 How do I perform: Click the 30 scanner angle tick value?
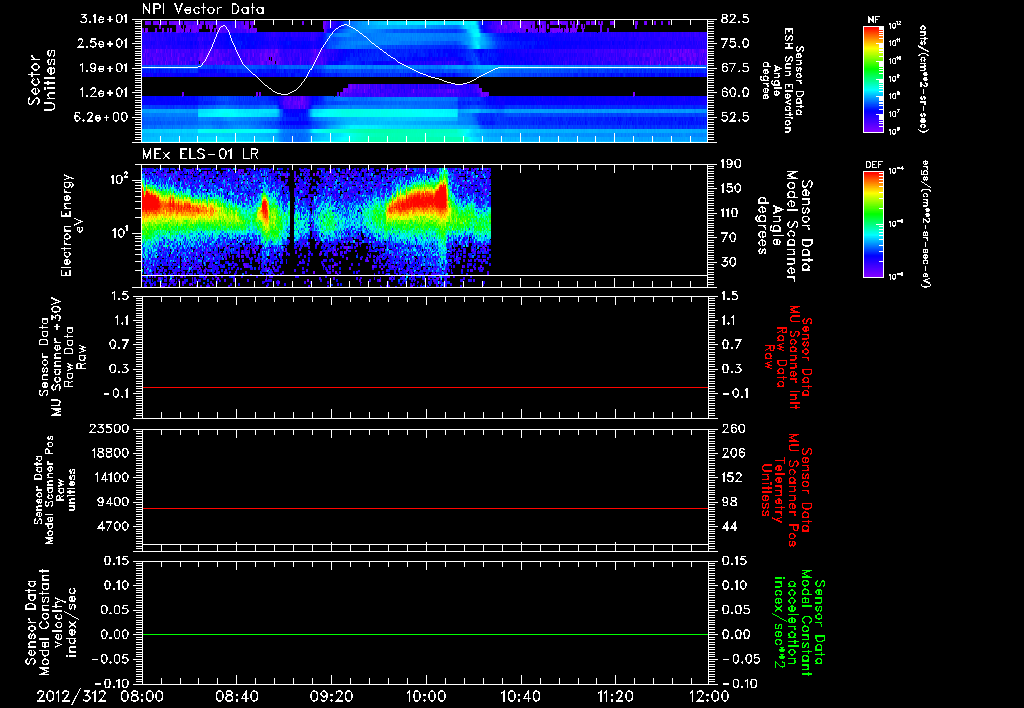point(728,263)
